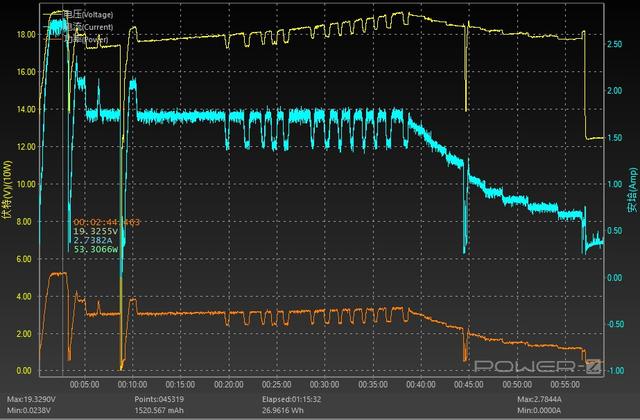
Task: Click the 1520.567 mAh capacity value
Action: pyautogui.click(x=159, y=410)
